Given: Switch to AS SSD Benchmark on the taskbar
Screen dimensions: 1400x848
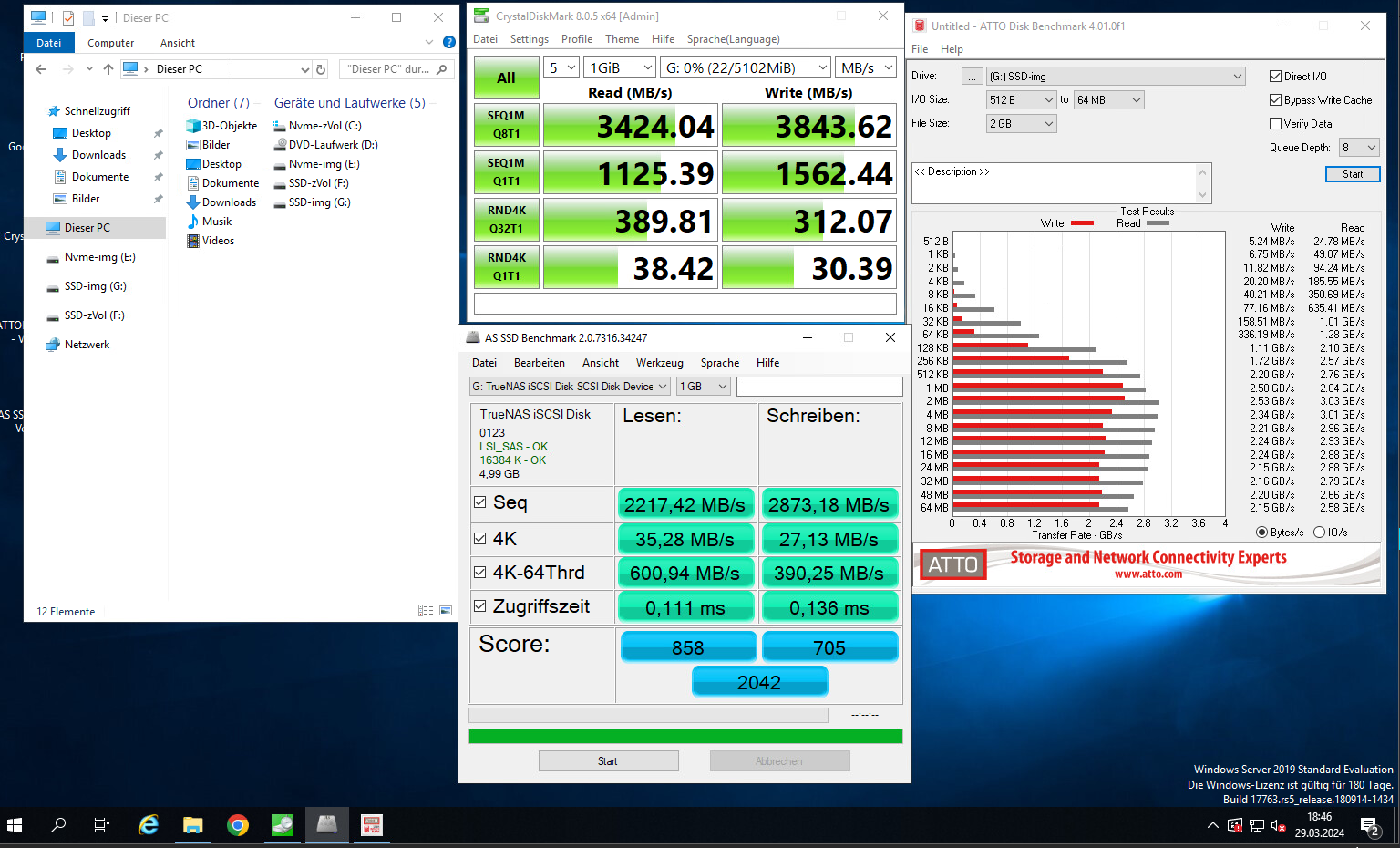Looking at the screenshot, I should pyautogui.click(x=326, y=825).
